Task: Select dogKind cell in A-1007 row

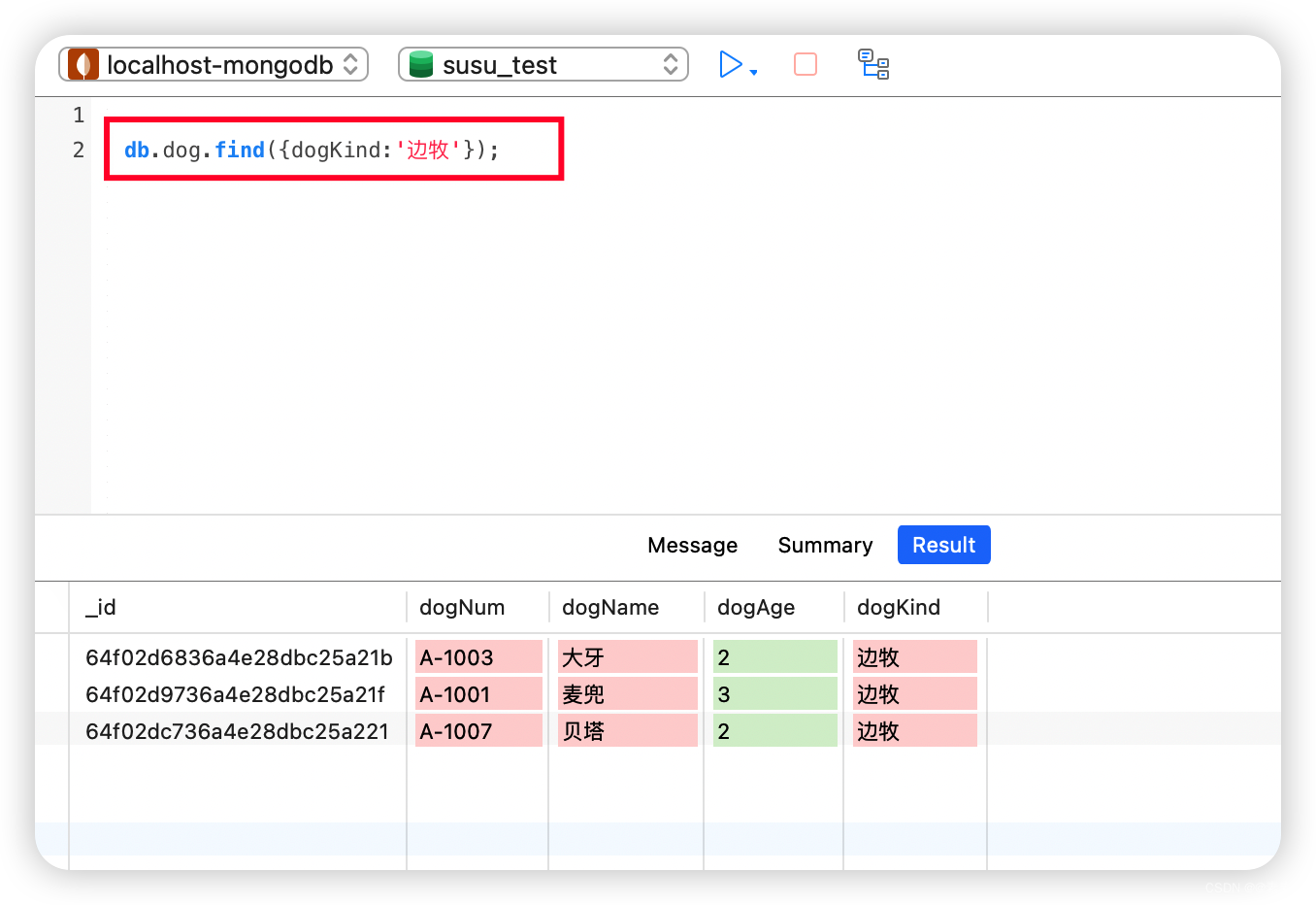Action: click(x=915, y=731)
